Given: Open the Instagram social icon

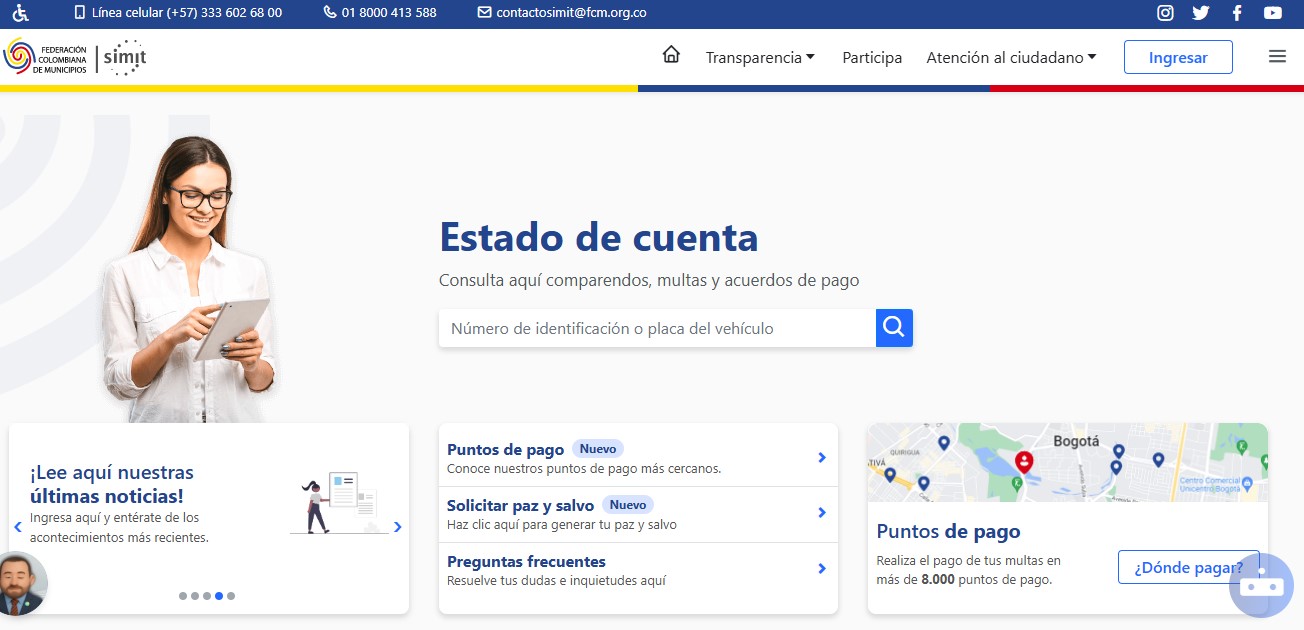Looking at the screenshot, I should pos(1165,13).
